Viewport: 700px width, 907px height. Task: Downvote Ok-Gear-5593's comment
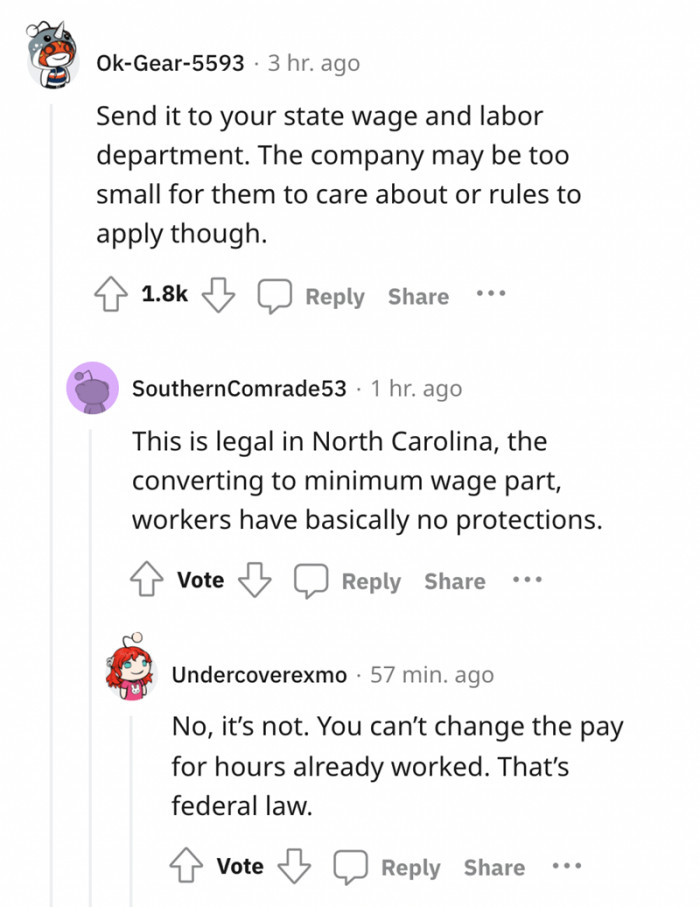pyautogui.click(x=217, y=296)
